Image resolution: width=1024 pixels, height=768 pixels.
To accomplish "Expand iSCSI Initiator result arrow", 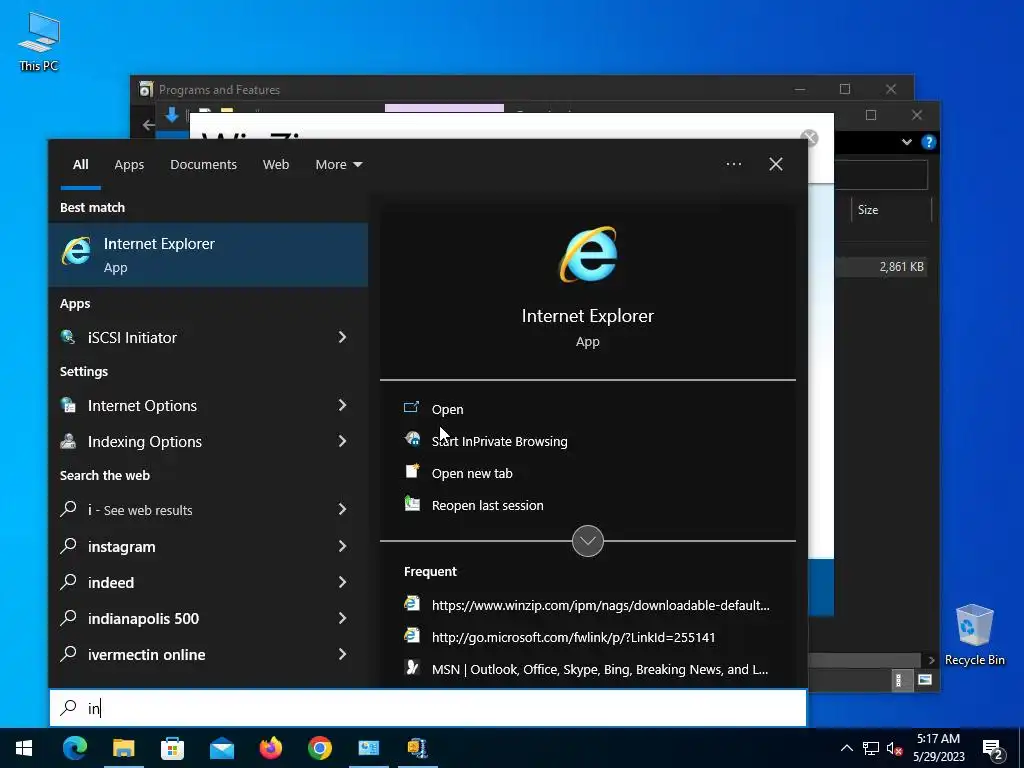I will tap(342, 337).
